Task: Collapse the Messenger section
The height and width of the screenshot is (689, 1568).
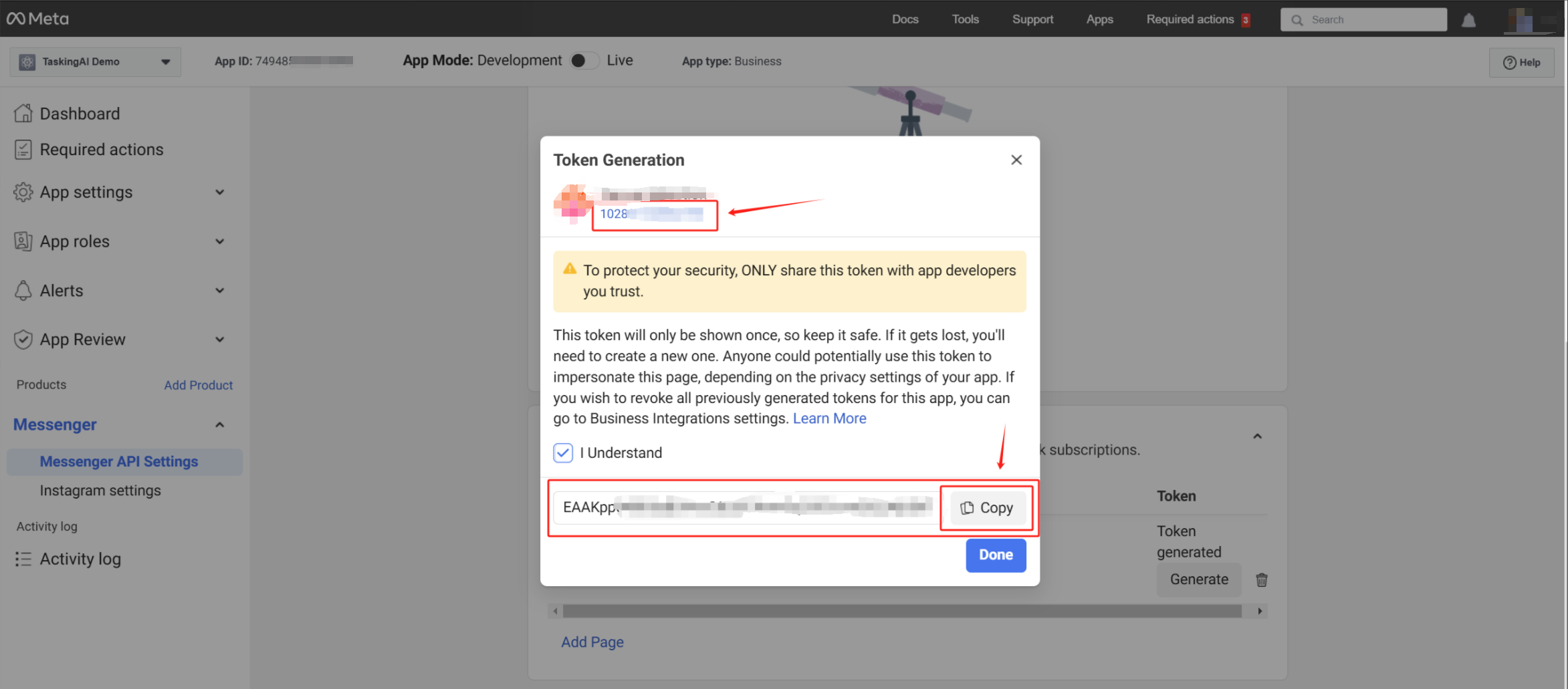Action: tap(219, 425)
